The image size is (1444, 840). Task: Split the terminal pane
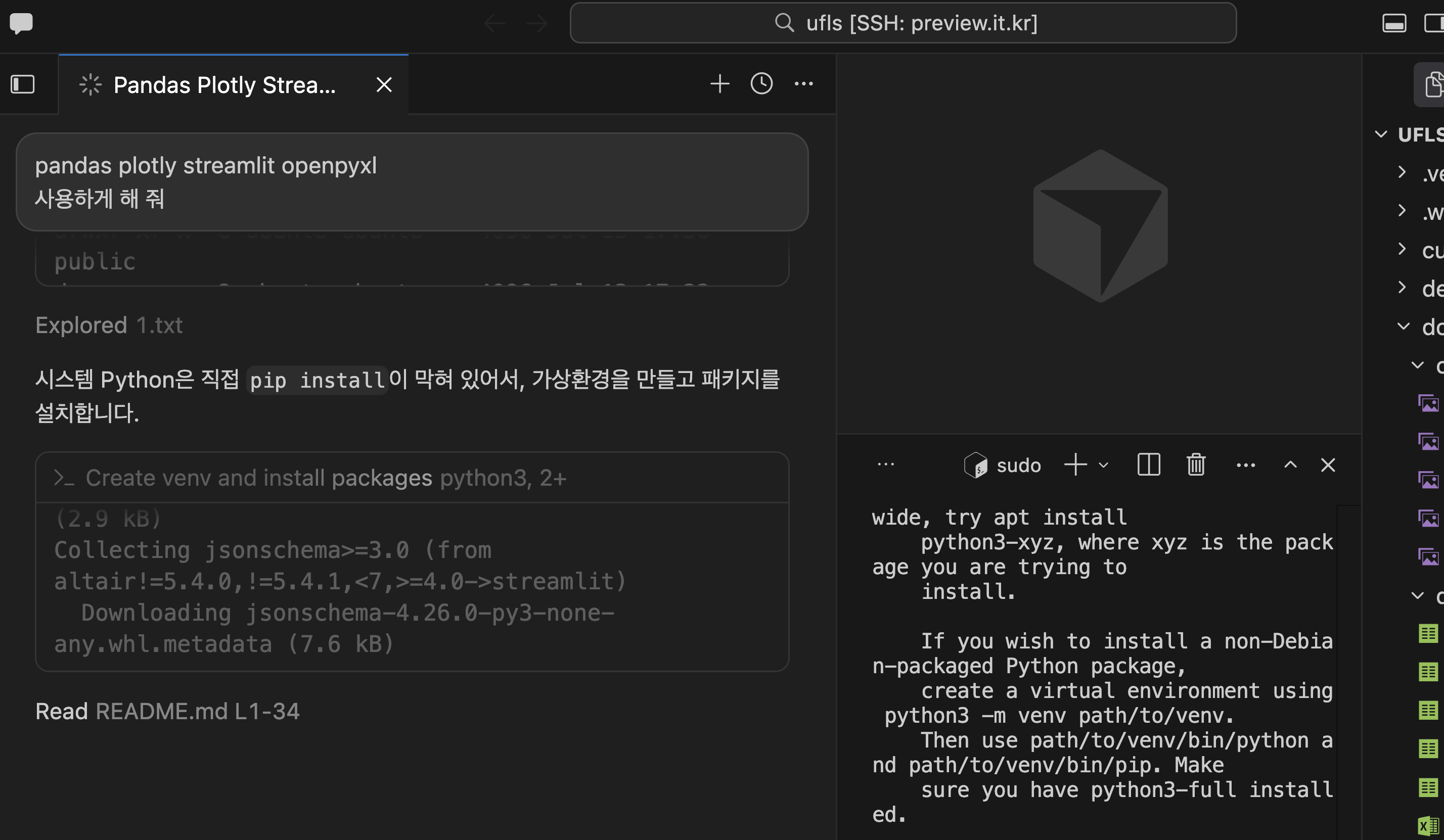tap(1148, 464)
